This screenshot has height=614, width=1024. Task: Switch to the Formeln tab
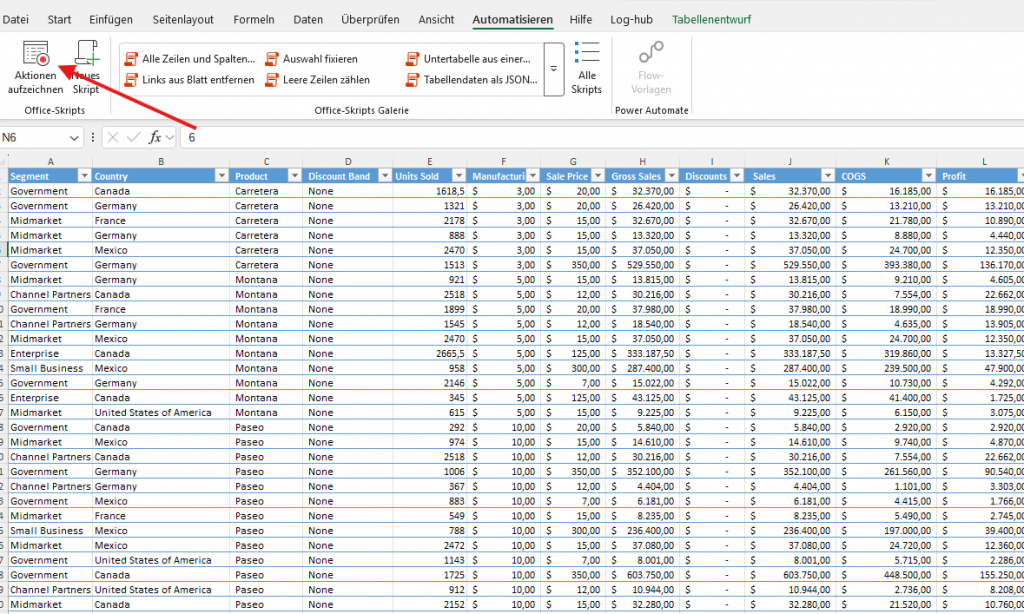tap(254, 19)
